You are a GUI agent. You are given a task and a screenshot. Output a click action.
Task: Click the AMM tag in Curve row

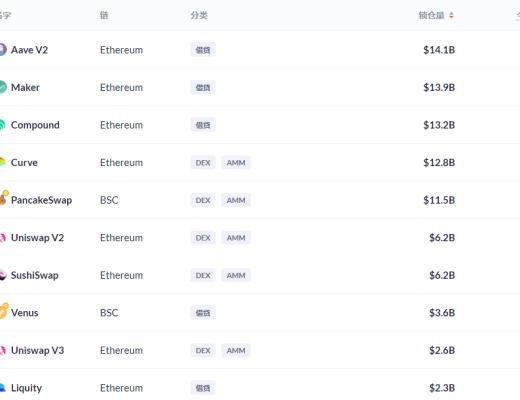[x=236, y=163]
